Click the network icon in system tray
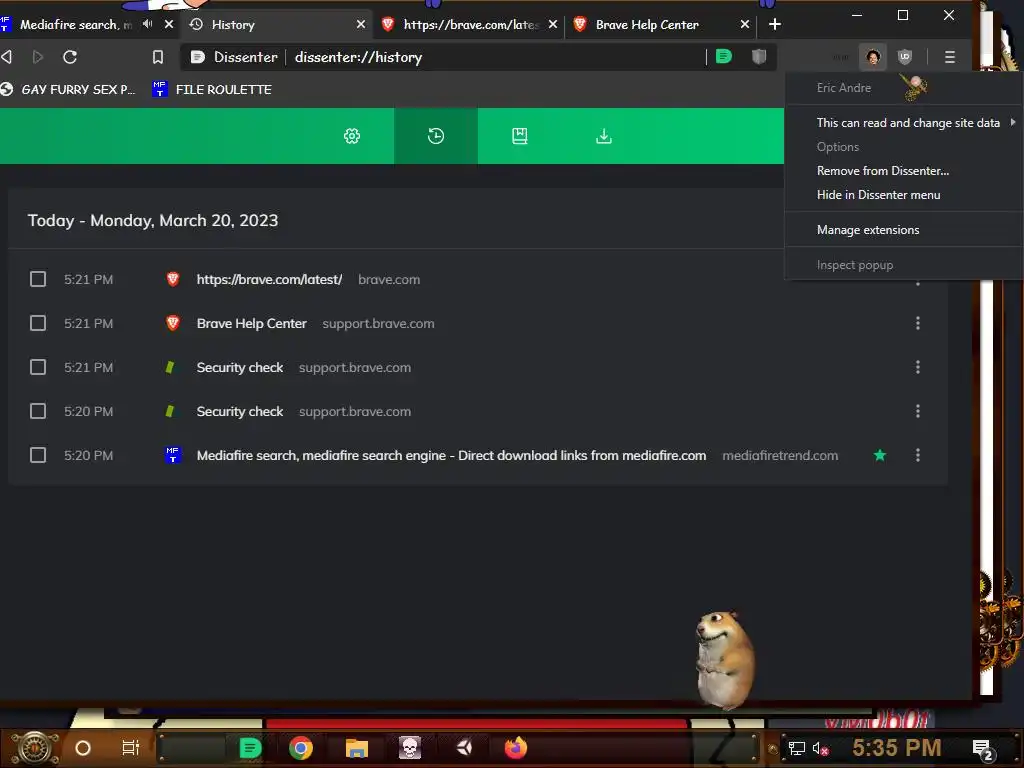The height and width of the screenshot is (768, 1024). [x=796, y=748]
